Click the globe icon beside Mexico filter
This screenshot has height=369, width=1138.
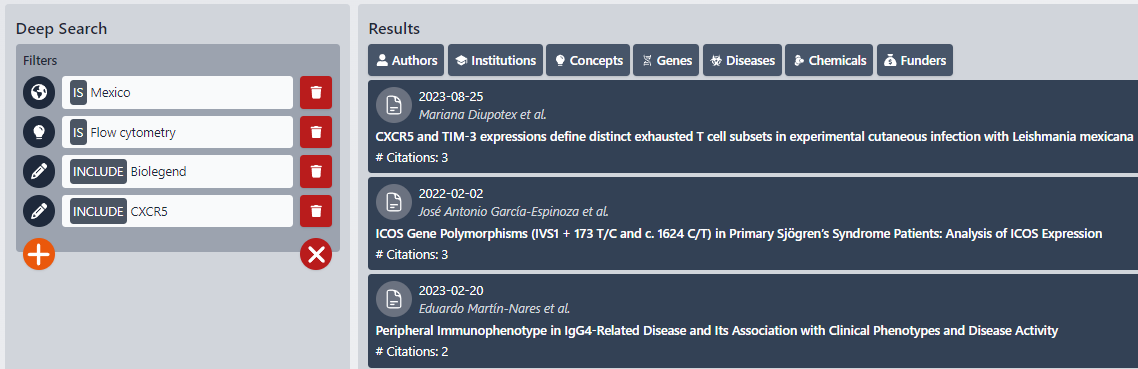(40, 92)
